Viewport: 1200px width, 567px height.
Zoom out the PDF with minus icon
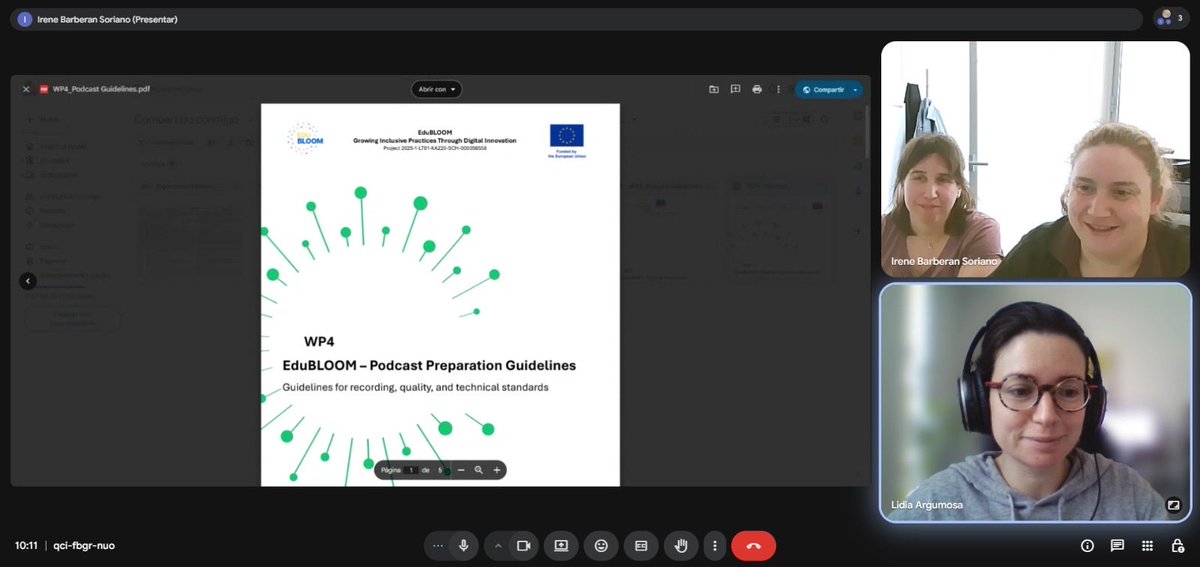point(461,470)
